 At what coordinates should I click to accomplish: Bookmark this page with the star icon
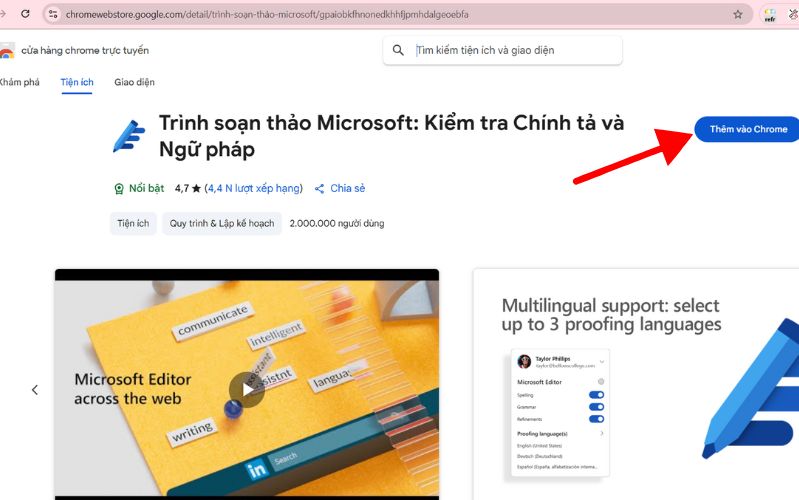click(737, 14)
